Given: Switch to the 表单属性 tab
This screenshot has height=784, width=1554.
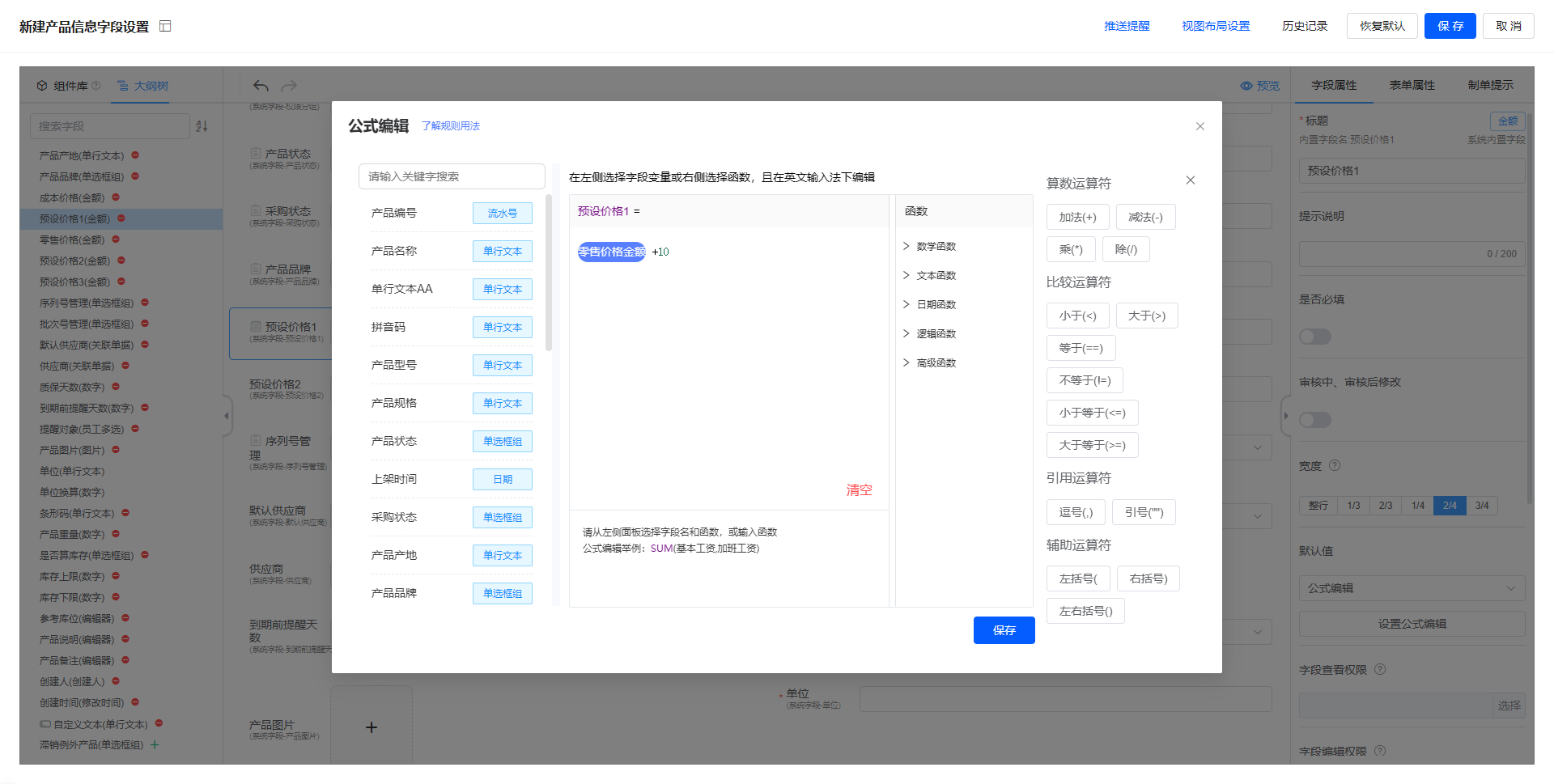Looking at the screenshot, I should click(x=1412, y=85).
